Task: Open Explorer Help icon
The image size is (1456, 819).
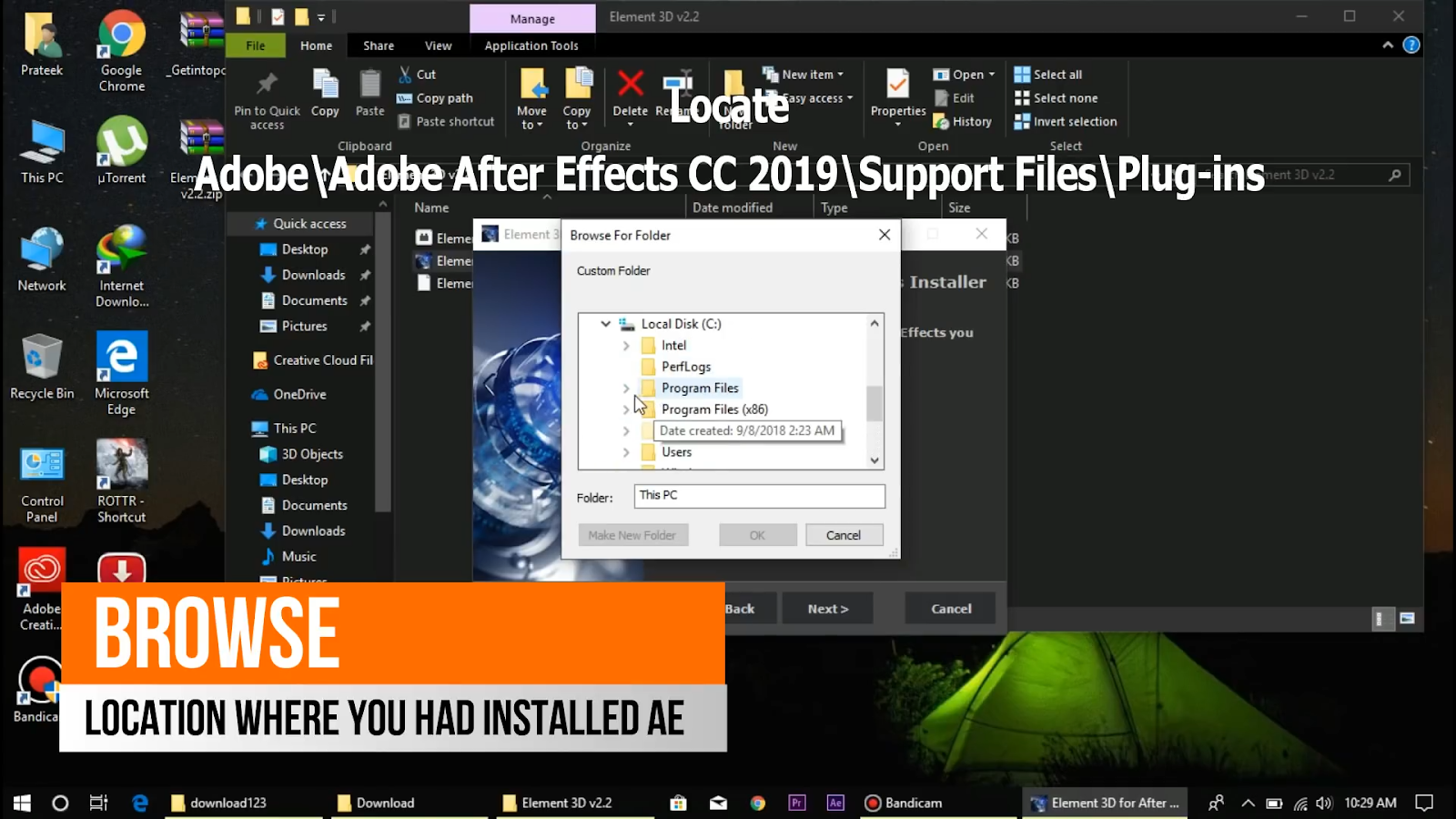Action: click(x=1411, y=45)
